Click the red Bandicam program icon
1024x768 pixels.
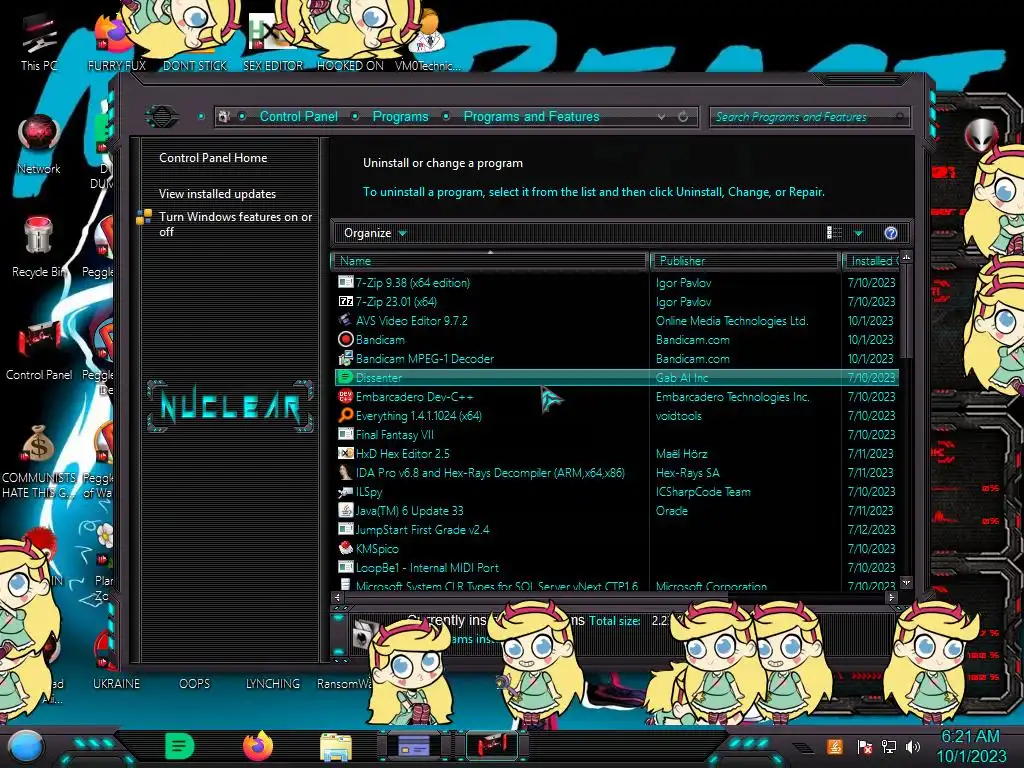345,340
